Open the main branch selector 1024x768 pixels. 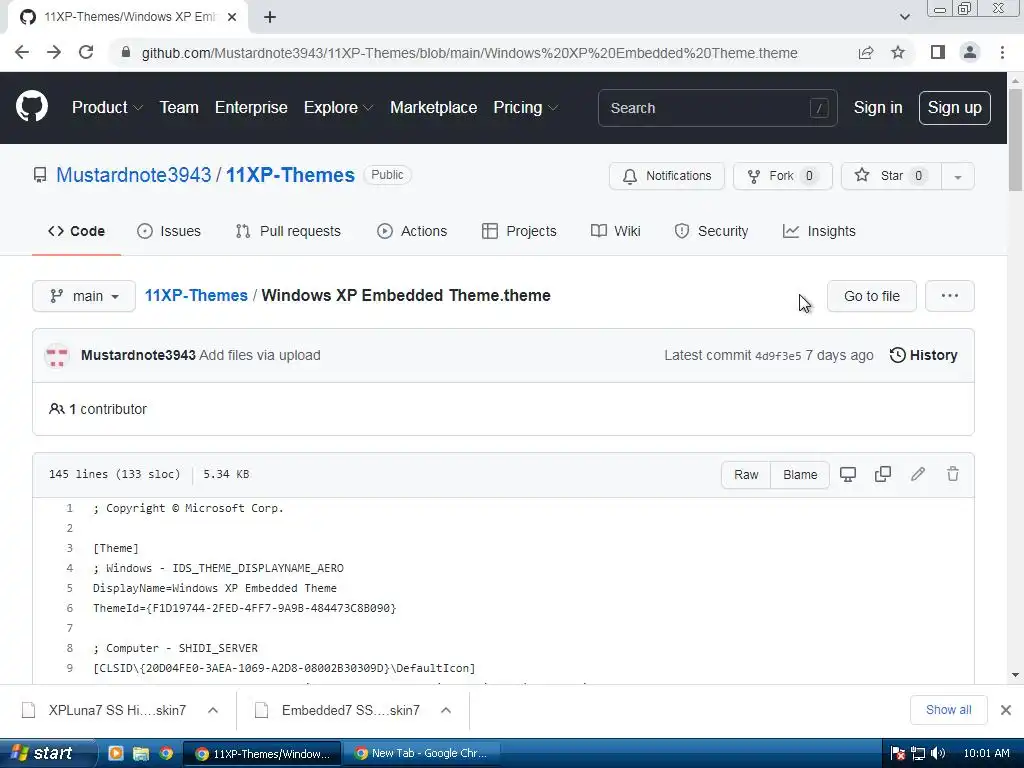pos(84,296)
